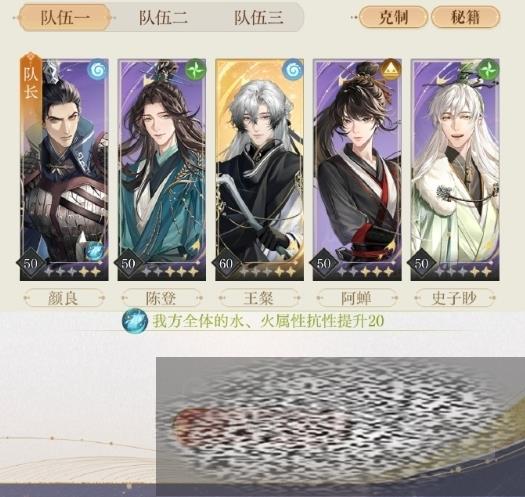Open the 秘籍 secrets button
Screen dimensions: 525x497
point(465,17)
